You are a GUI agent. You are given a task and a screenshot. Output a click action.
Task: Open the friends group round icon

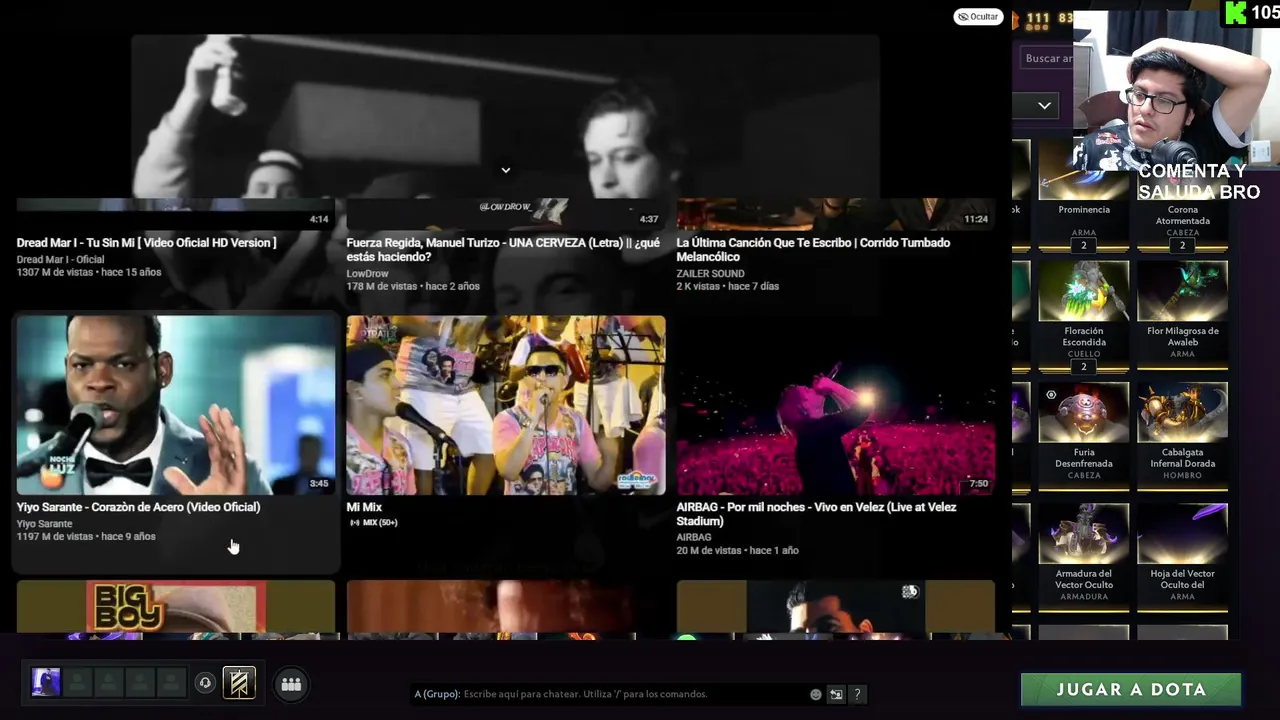pyautogui.click(x=291, y=684)
